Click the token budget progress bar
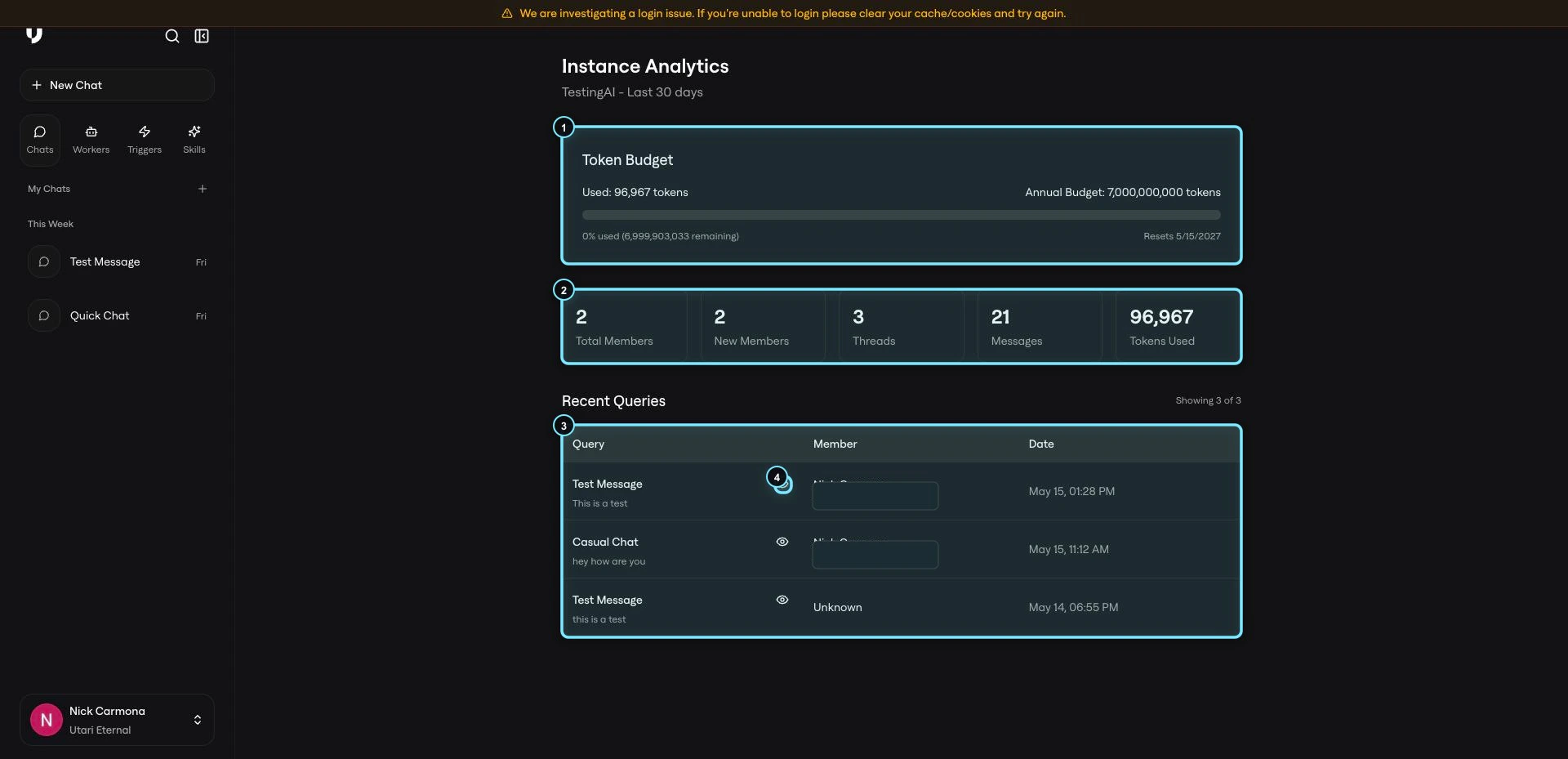Screen dimensions: 1568x759 click(x=902, y=215)
